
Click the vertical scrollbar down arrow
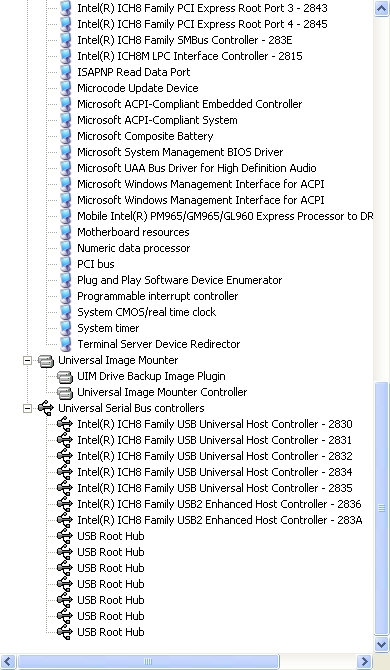[x=381, y=644]
